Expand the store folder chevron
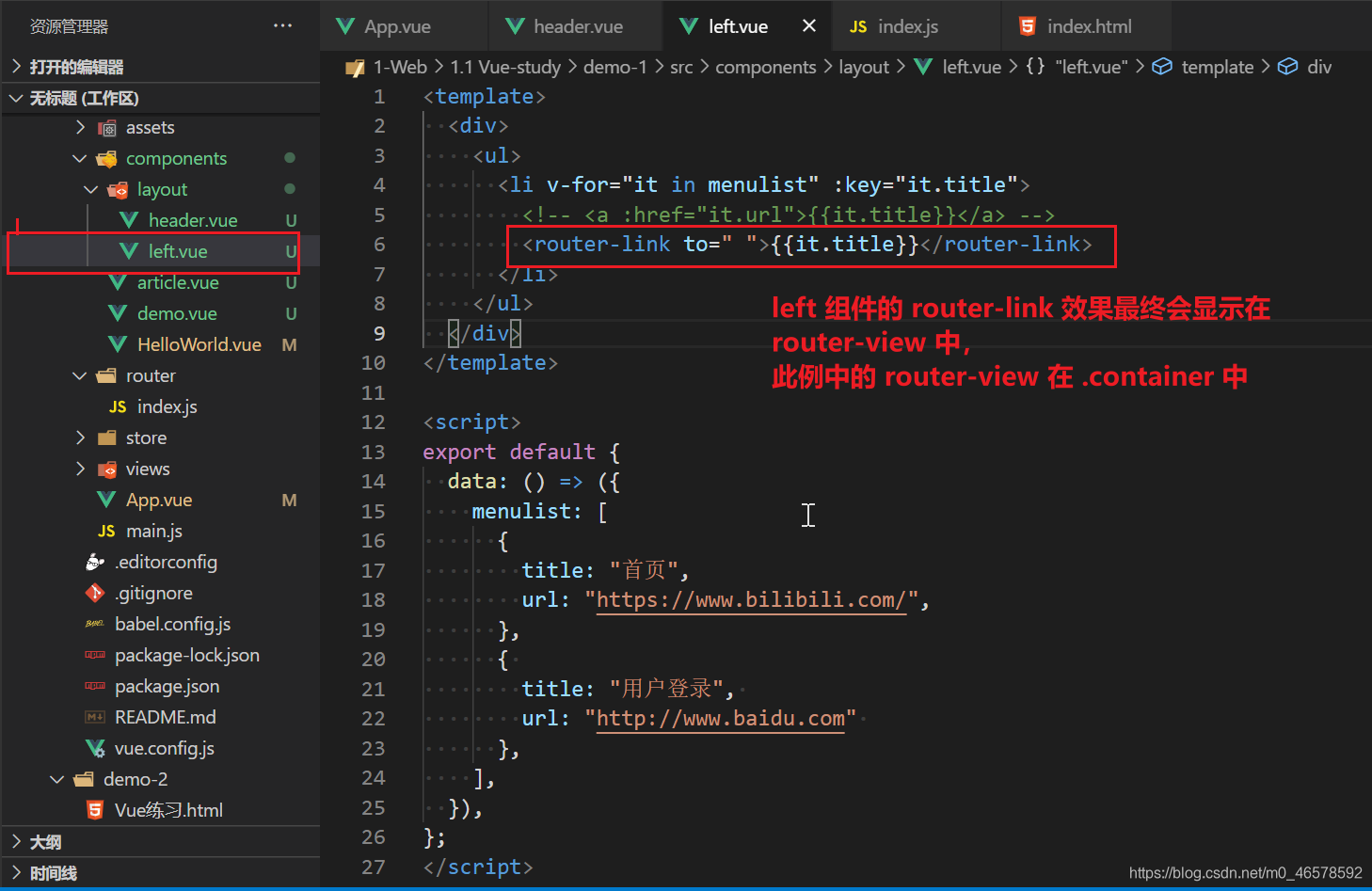Viewport: 1372px width, 891px height. click(x=81, y=438)
